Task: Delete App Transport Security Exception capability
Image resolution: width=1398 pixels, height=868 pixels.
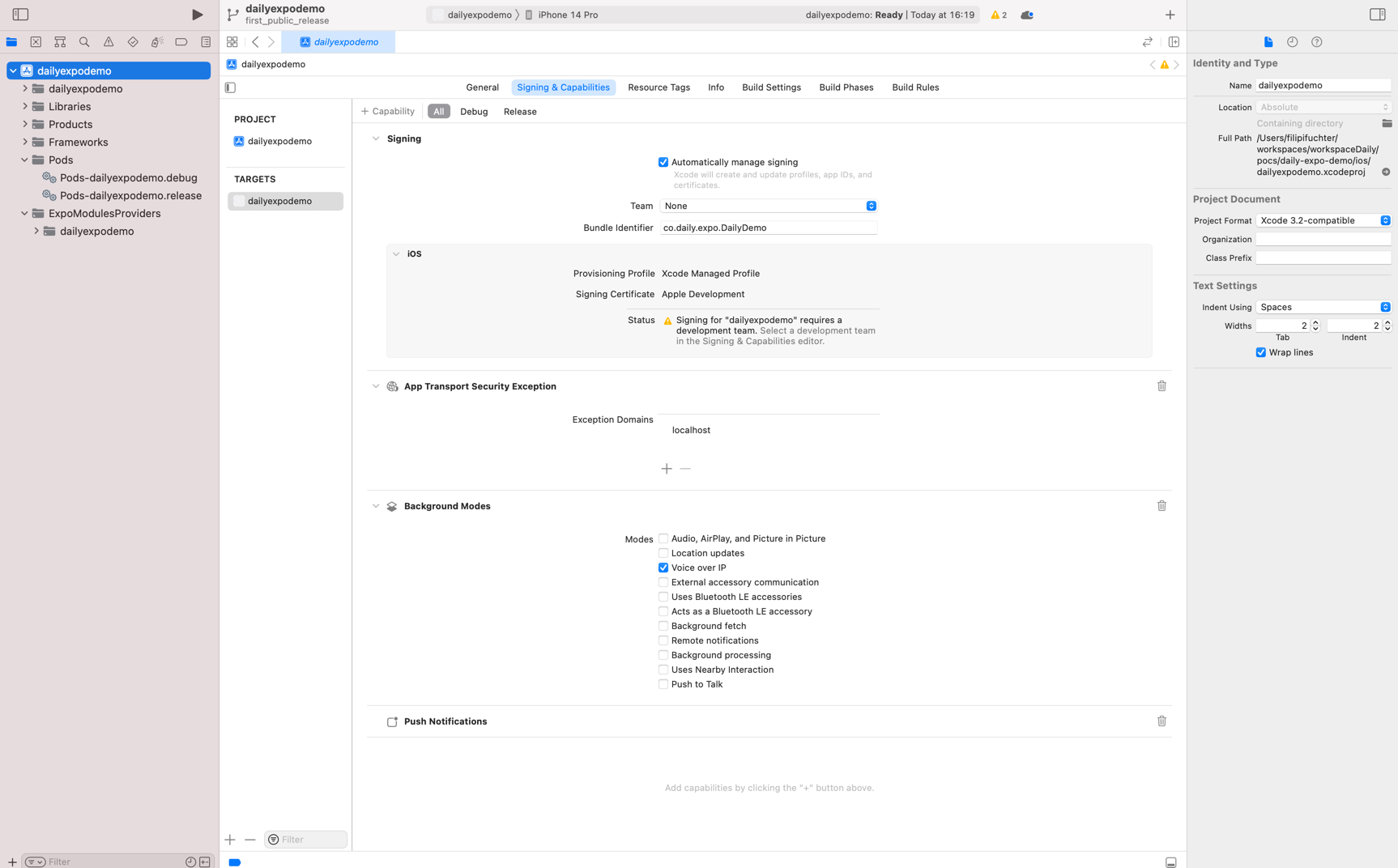Action: coord(1161,386)
